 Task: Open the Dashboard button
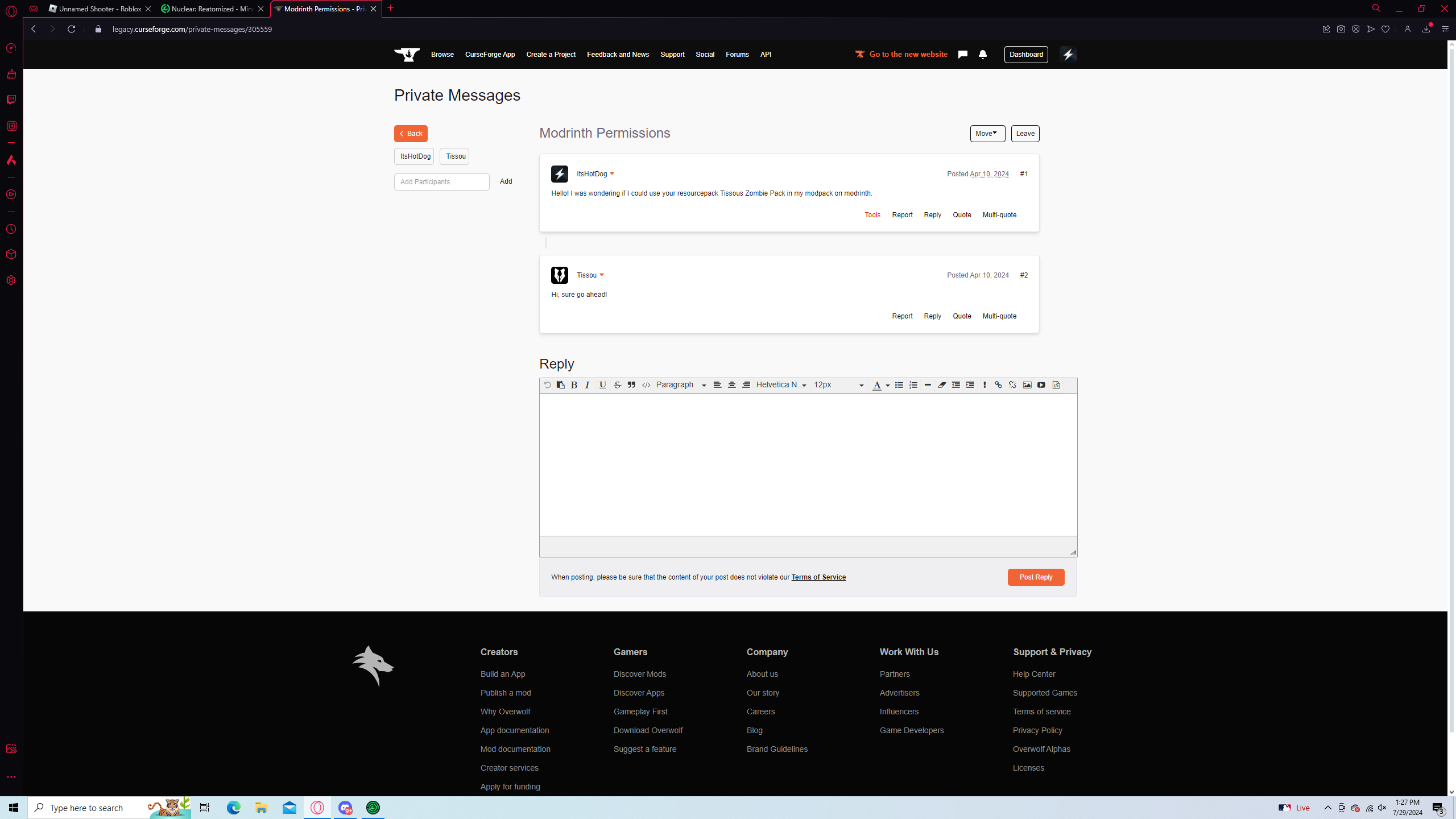[x=1026, y=55]
